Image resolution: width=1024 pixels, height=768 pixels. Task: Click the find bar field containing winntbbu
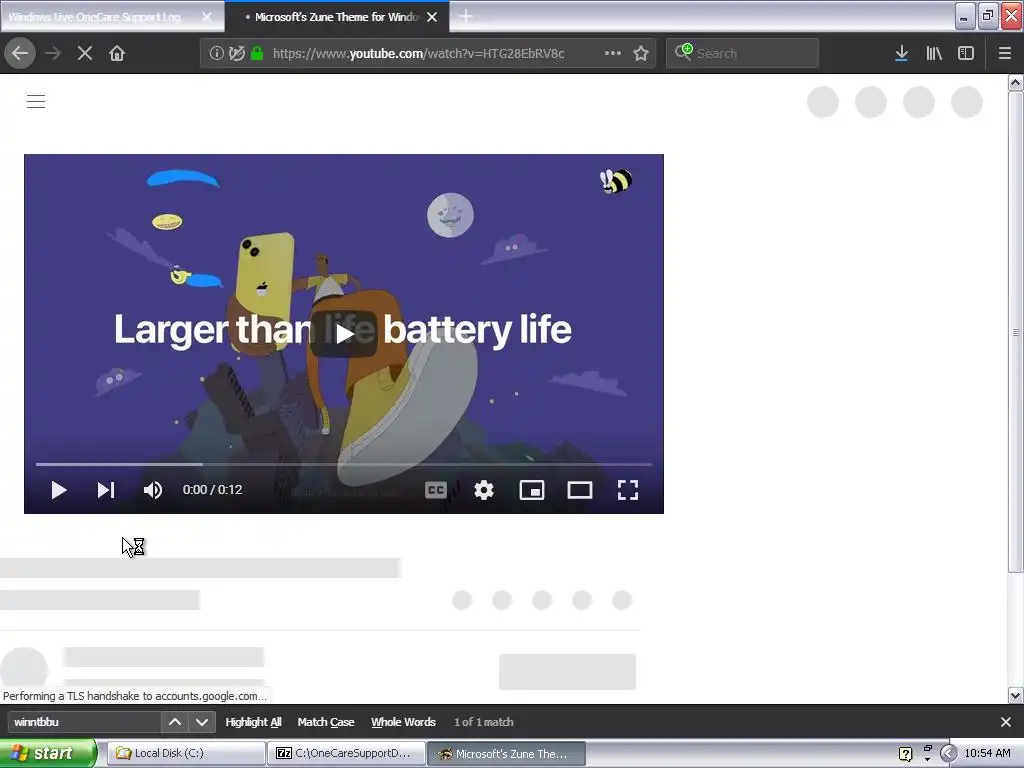pyautogui.click(x=84, y=722)
